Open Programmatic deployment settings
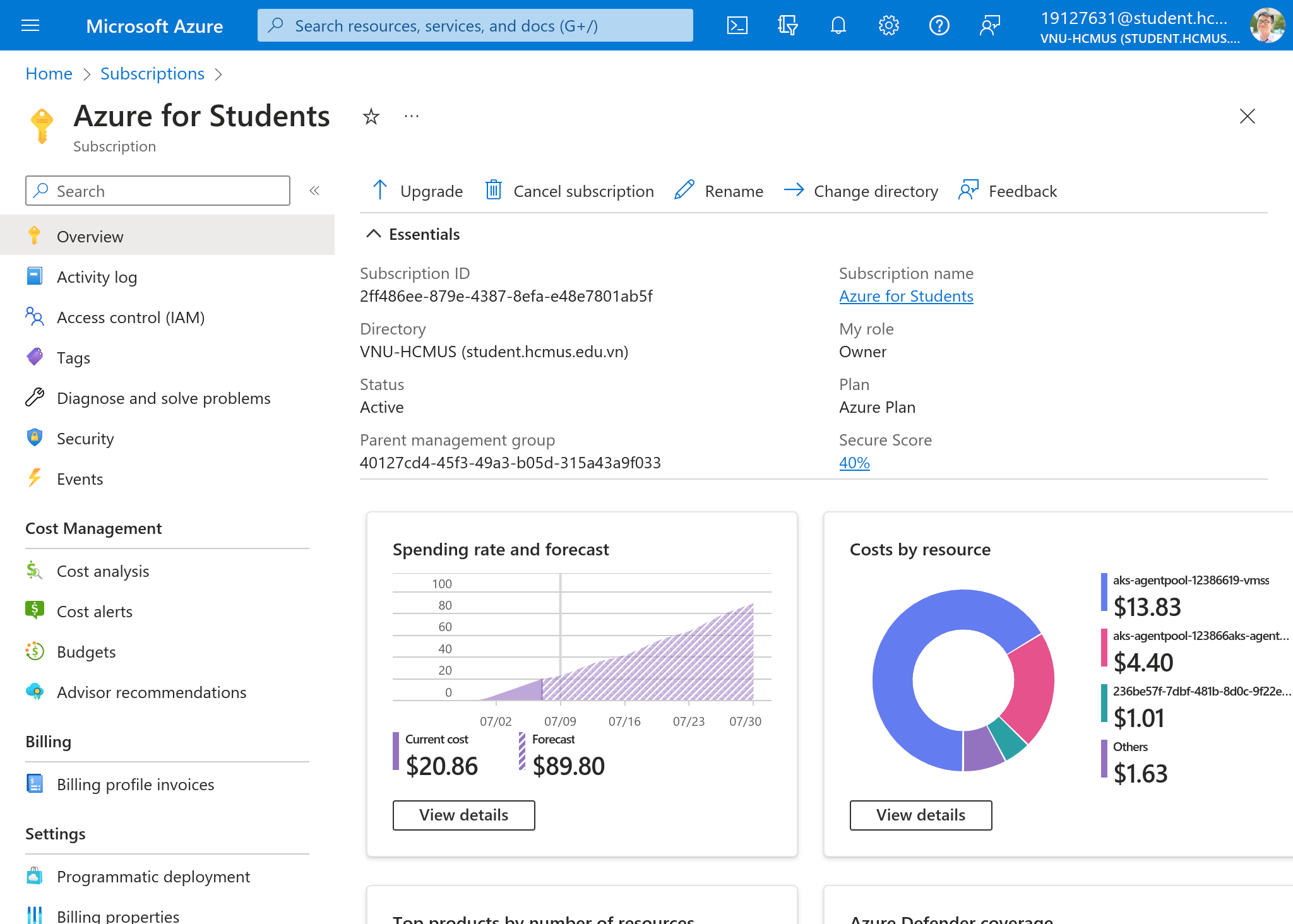Image resolution: width=1293 pixels, height=924 pixels. tap(167, 876)
